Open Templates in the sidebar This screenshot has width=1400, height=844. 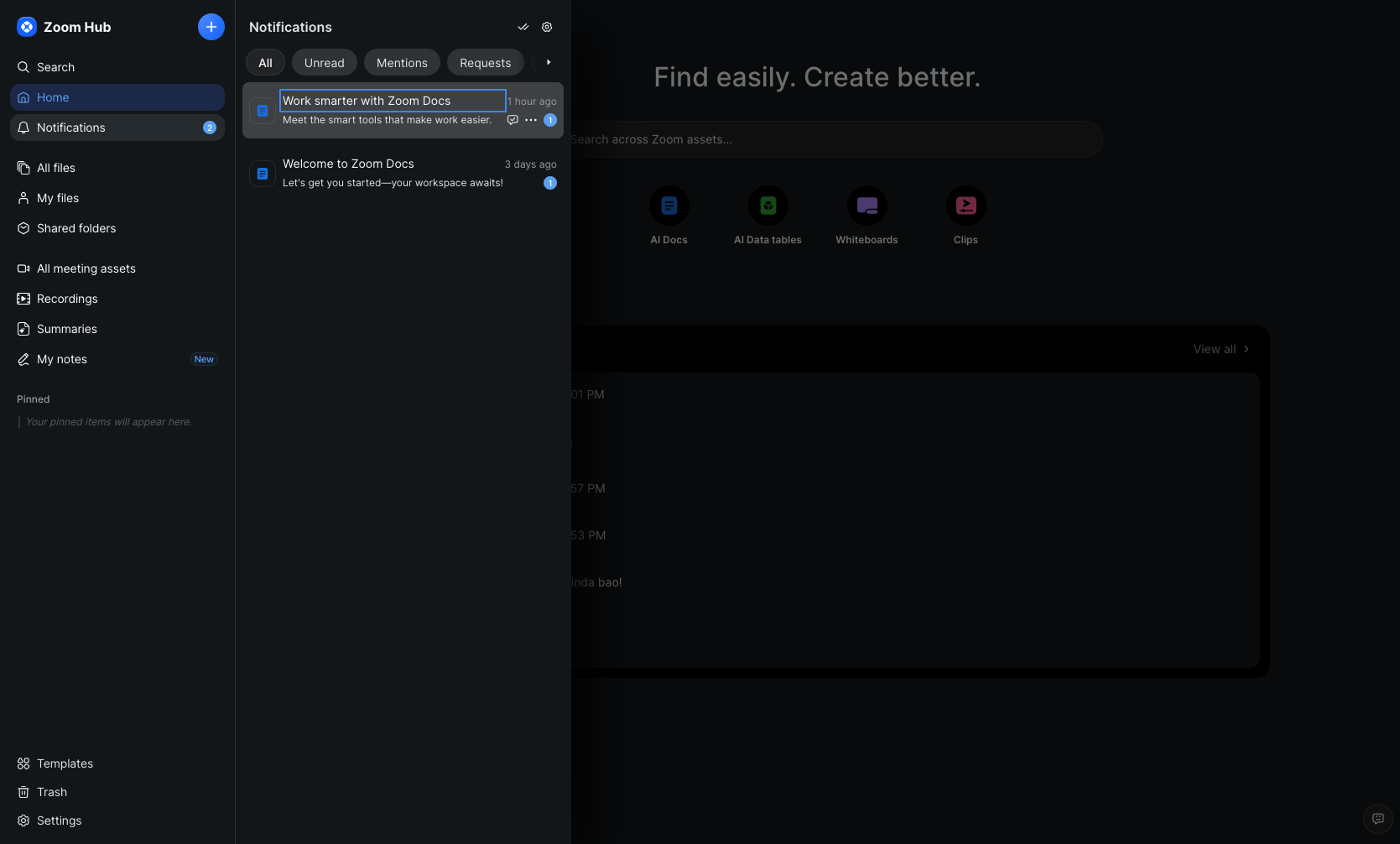coord(117,763)
